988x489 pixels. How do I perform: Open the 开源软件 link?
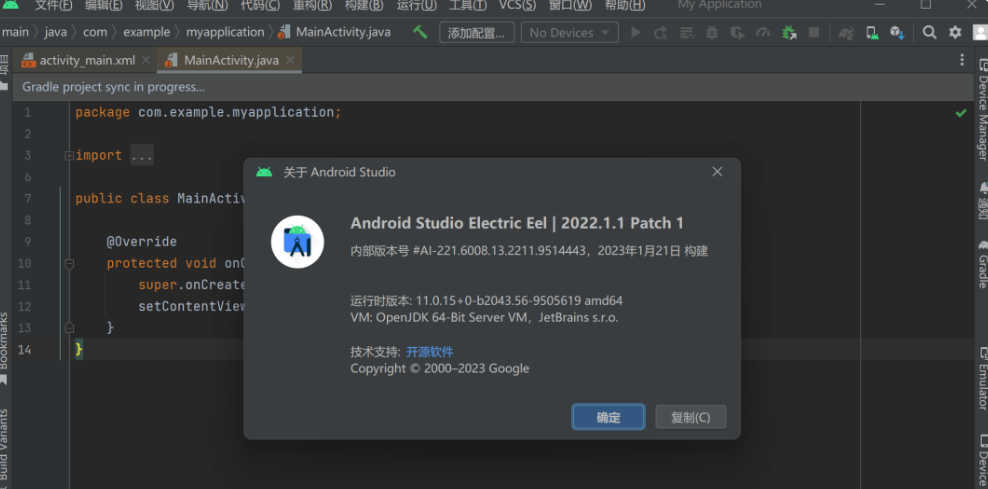tap(430, 352)
